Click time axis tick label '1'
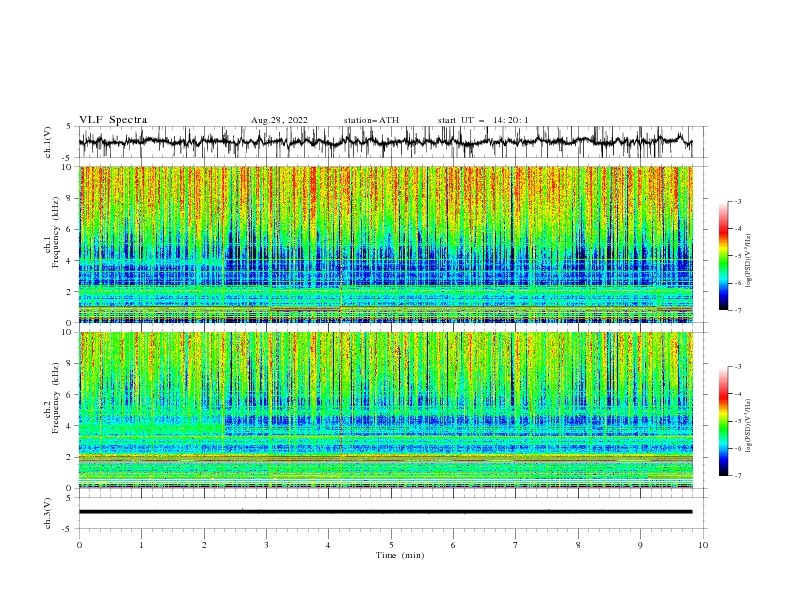Screen dimensions: 792x612 pos(141,545)
